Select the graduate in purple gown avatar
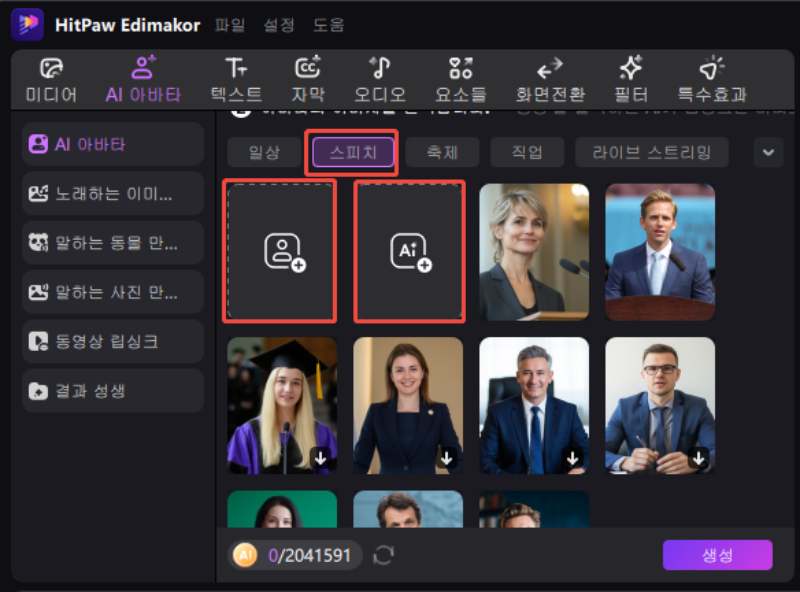 click(x=282, y=406)
